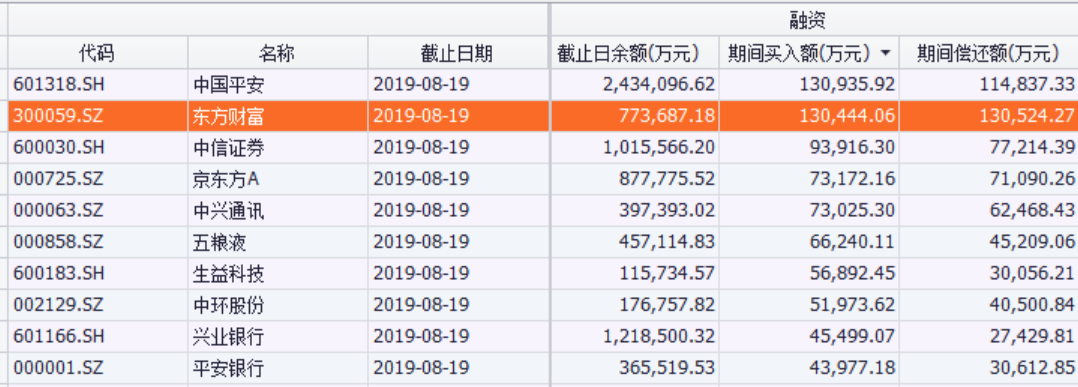Select stock code 600030.SH

tap(58, 147)
